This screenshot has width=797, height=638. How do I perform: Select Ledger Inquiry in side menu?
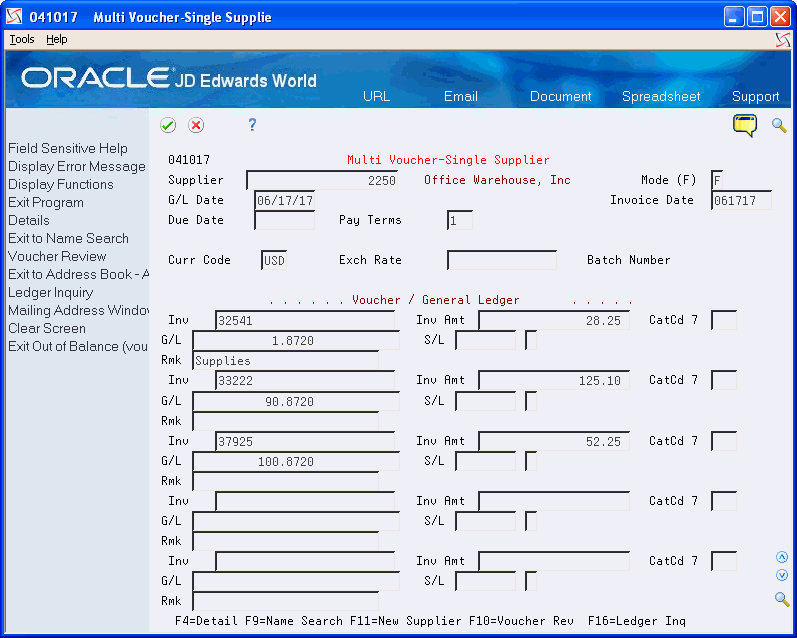point(51,292)
